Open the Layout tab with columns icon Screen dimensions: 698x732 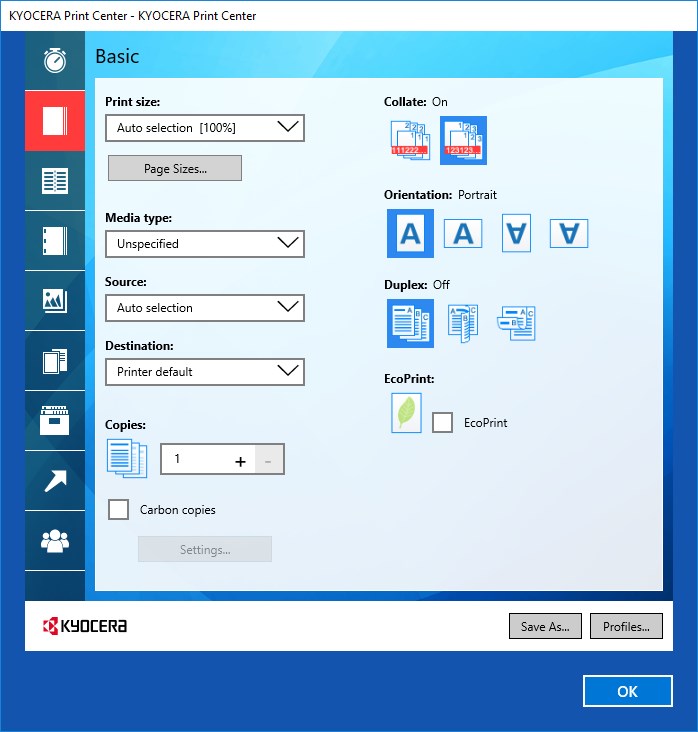[x=55, y=181]
